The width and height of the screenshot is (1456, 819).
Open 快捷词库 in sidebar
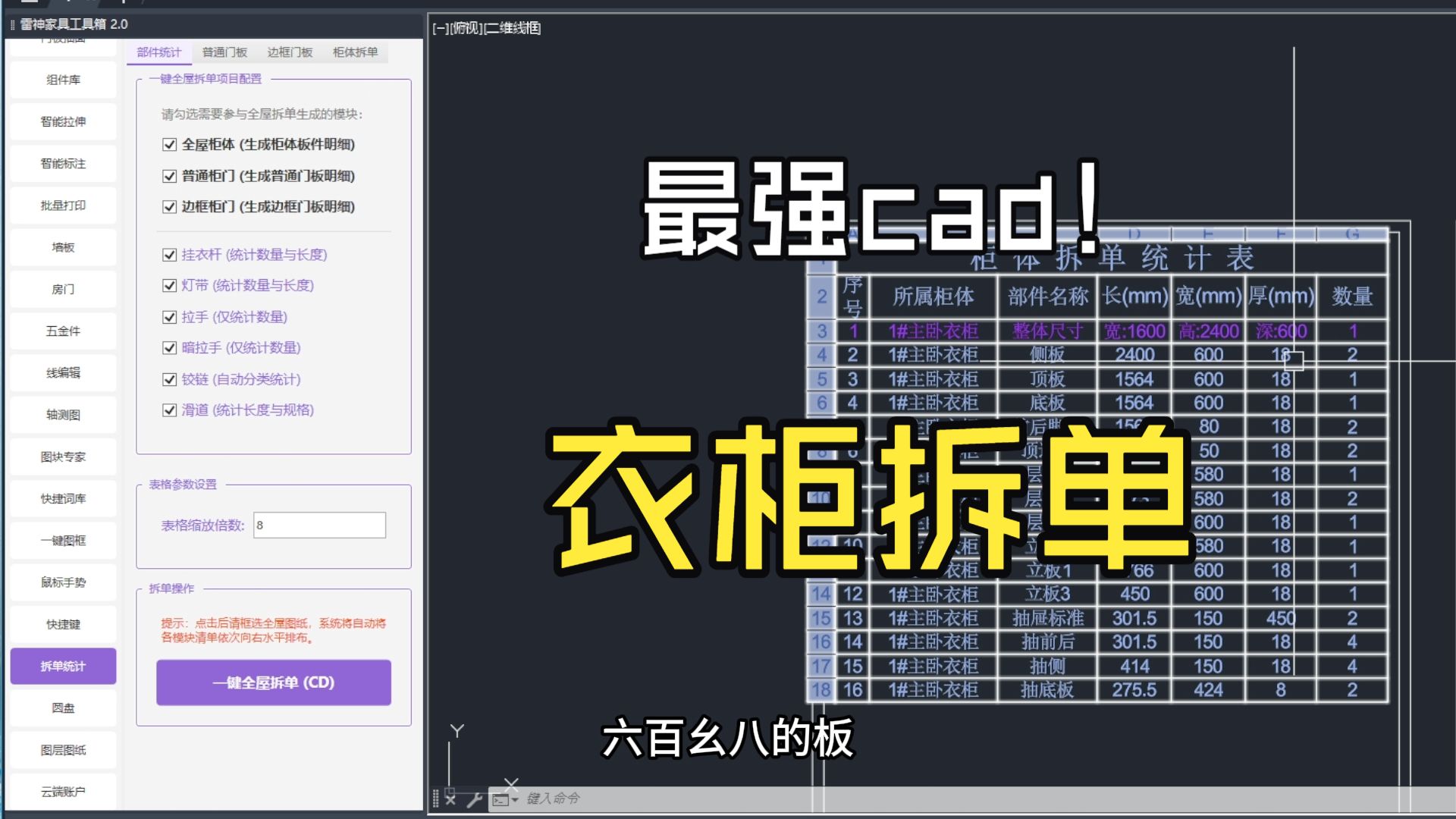pos(64,498)
